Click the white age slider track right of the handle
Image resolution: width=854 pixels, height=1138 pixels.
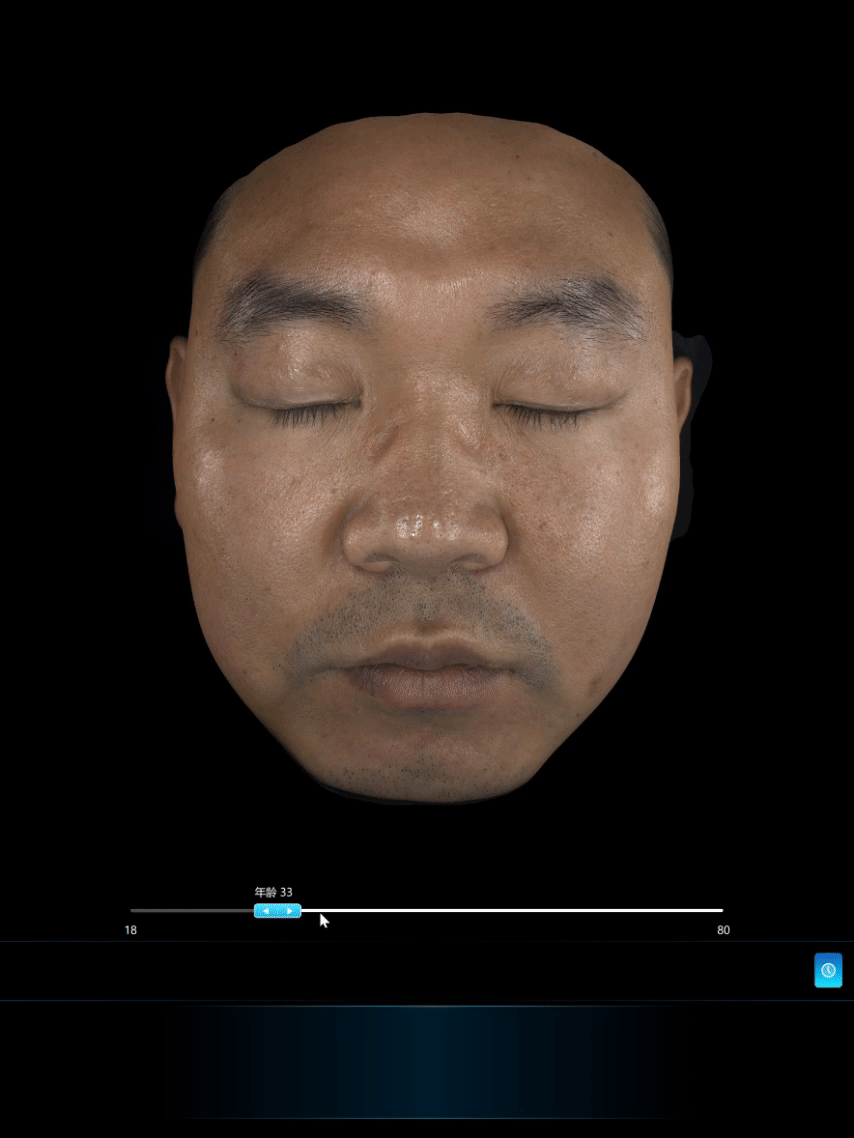pos(512,910)
